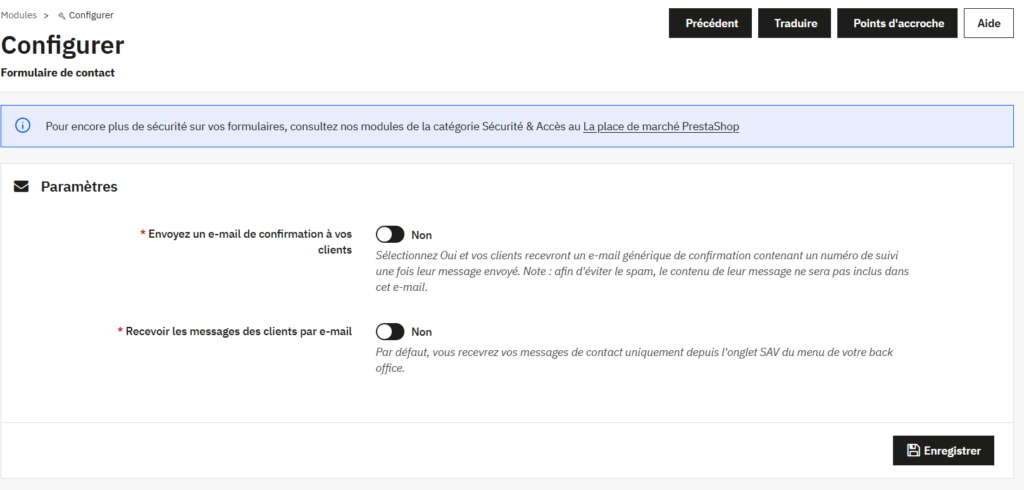Viewport: 1024px width, 490px height.
Task: Toggle receiving customer messages by e-mail
Action: 390,331
